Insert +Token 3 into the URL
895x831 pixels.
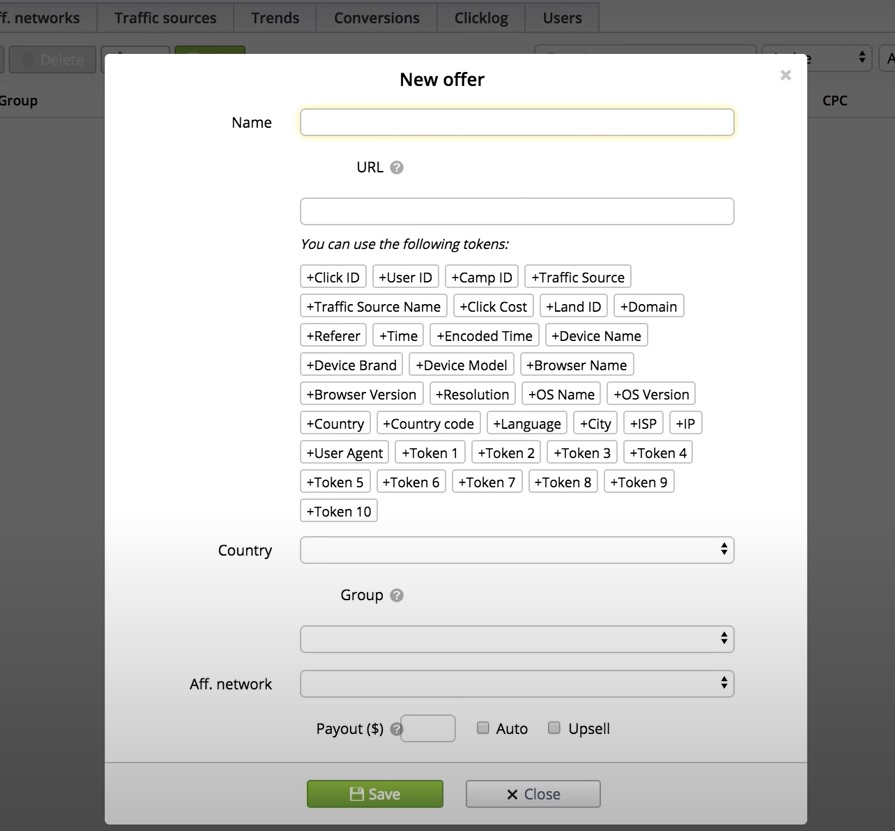pyautogui.click(x=582, y=453)
